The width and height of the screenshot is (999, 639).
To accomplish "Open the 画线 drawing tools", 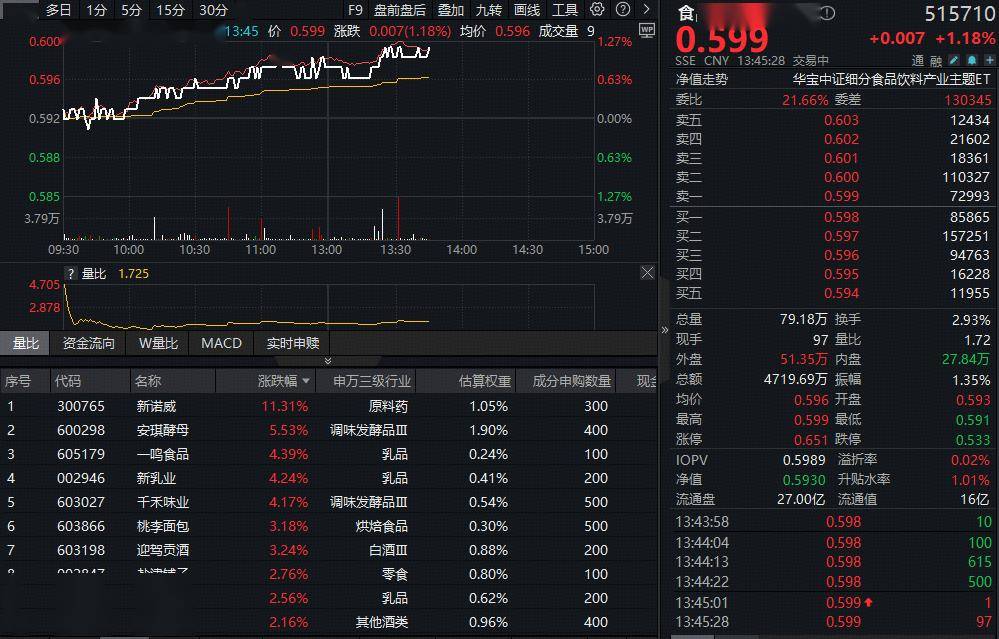I will pyautogui.click(x=527, y=10).
